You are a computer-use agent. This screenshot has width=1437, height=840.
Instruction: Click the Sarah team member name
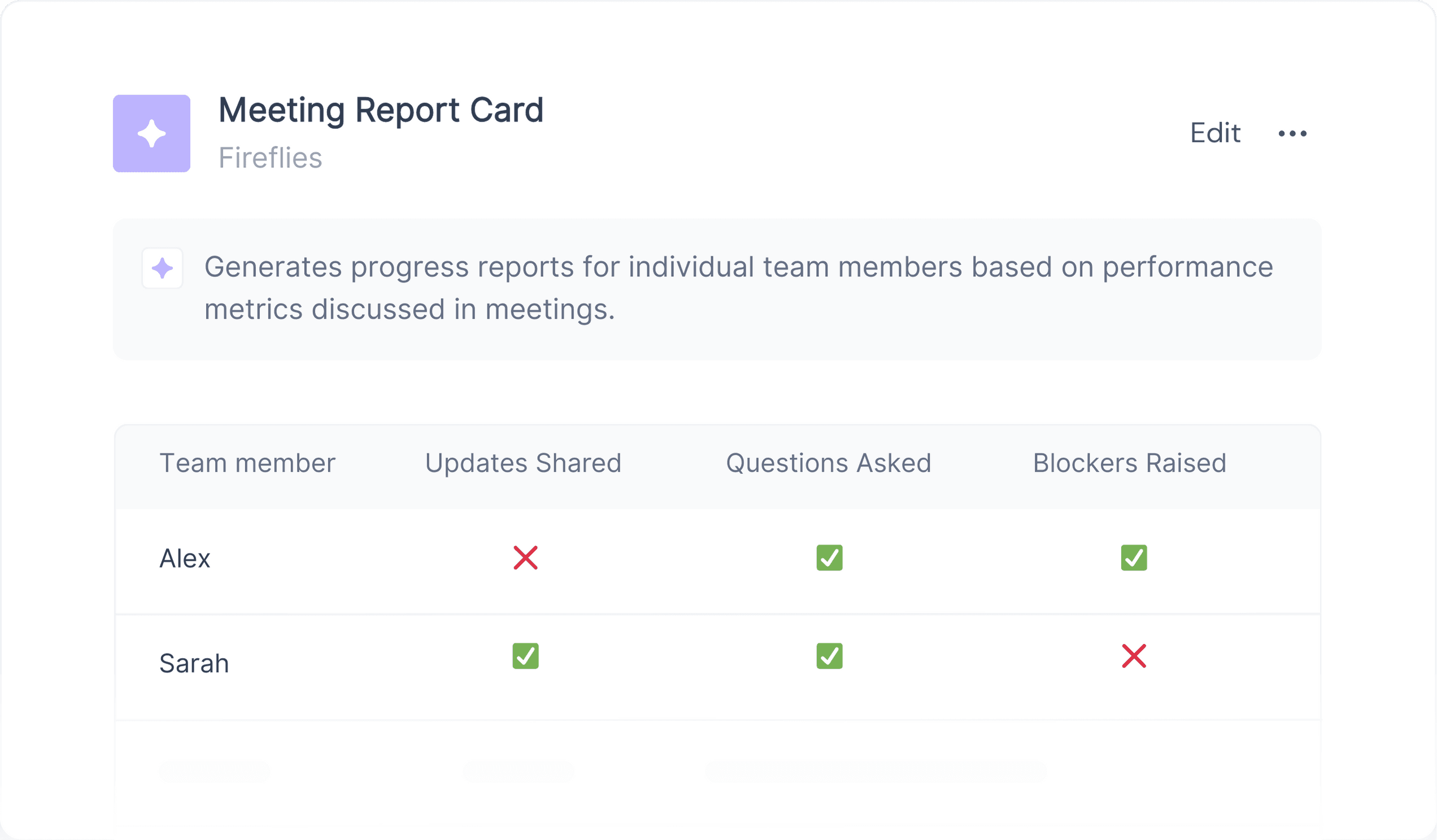tap(194, 663)
